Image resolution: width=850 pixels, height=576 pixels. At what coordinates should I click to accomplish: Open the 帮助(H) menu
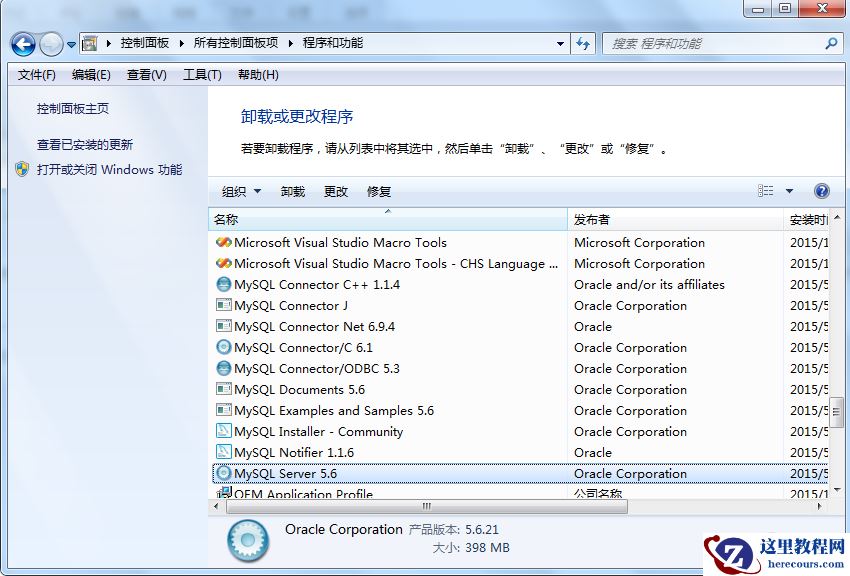click(258, 75)
